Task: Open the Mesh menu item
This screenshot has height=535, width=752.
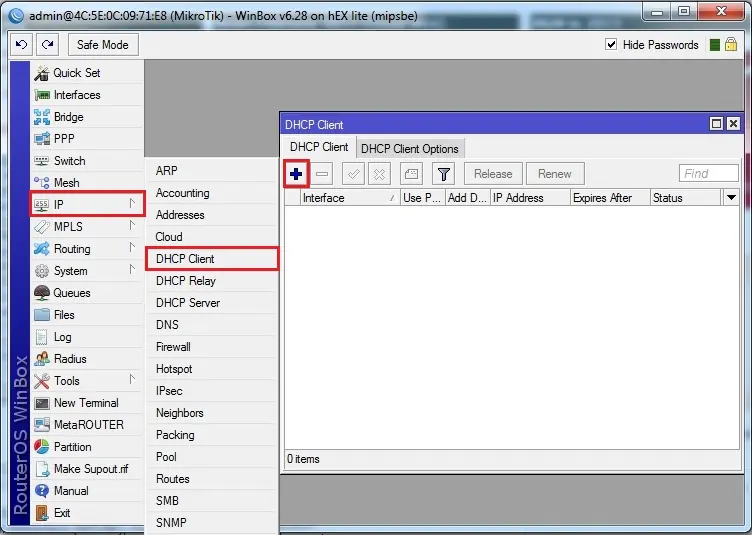Action: [88, 183]
